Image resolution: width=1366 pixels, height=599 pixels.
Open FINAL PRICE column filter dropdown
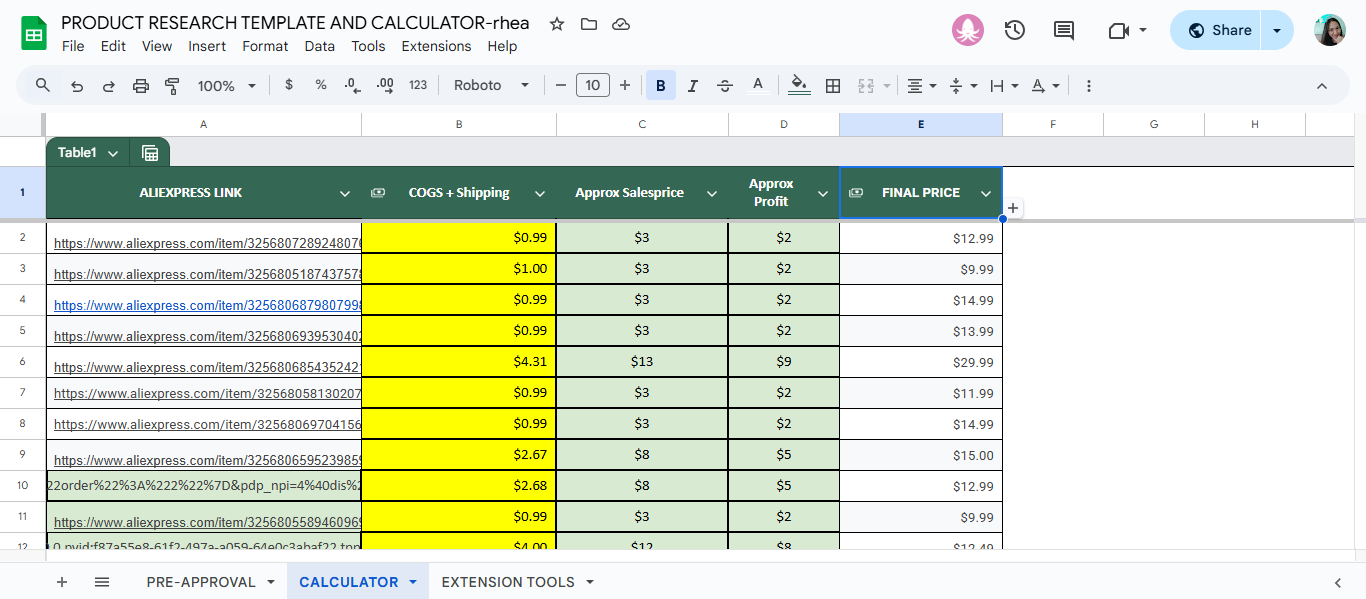click(986, 193)
